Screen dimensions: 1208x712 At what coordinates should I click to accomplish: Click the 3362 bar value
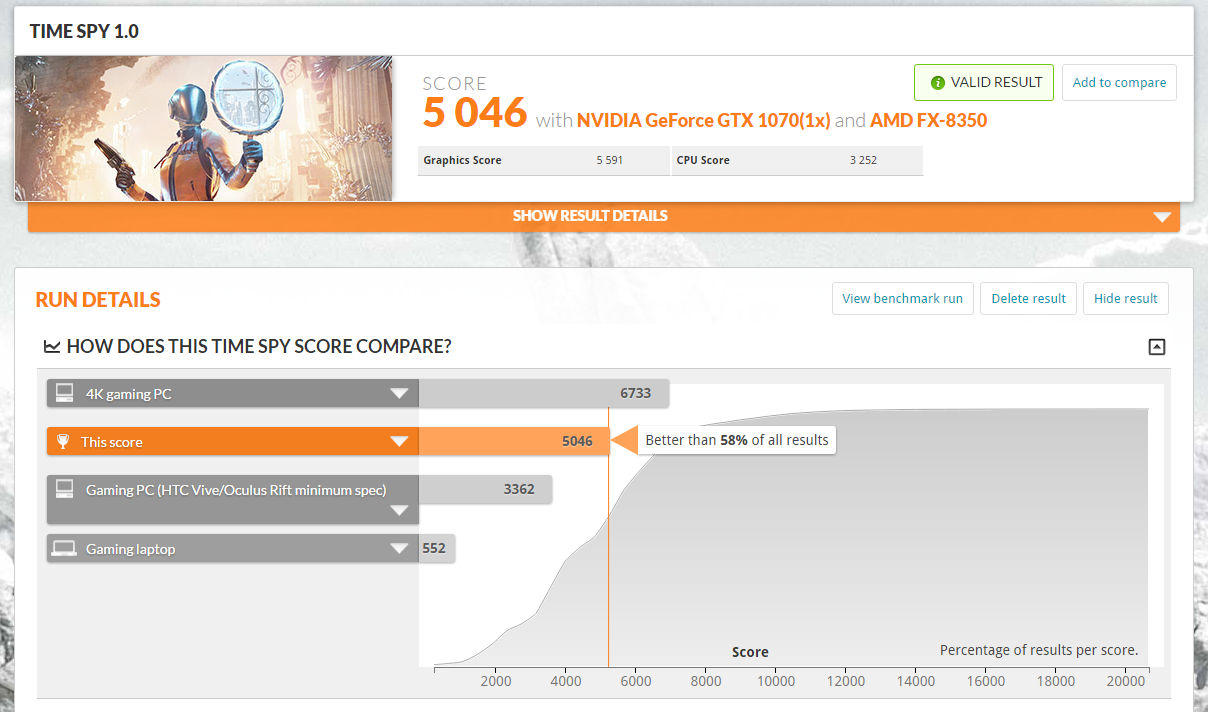point(519,489)
